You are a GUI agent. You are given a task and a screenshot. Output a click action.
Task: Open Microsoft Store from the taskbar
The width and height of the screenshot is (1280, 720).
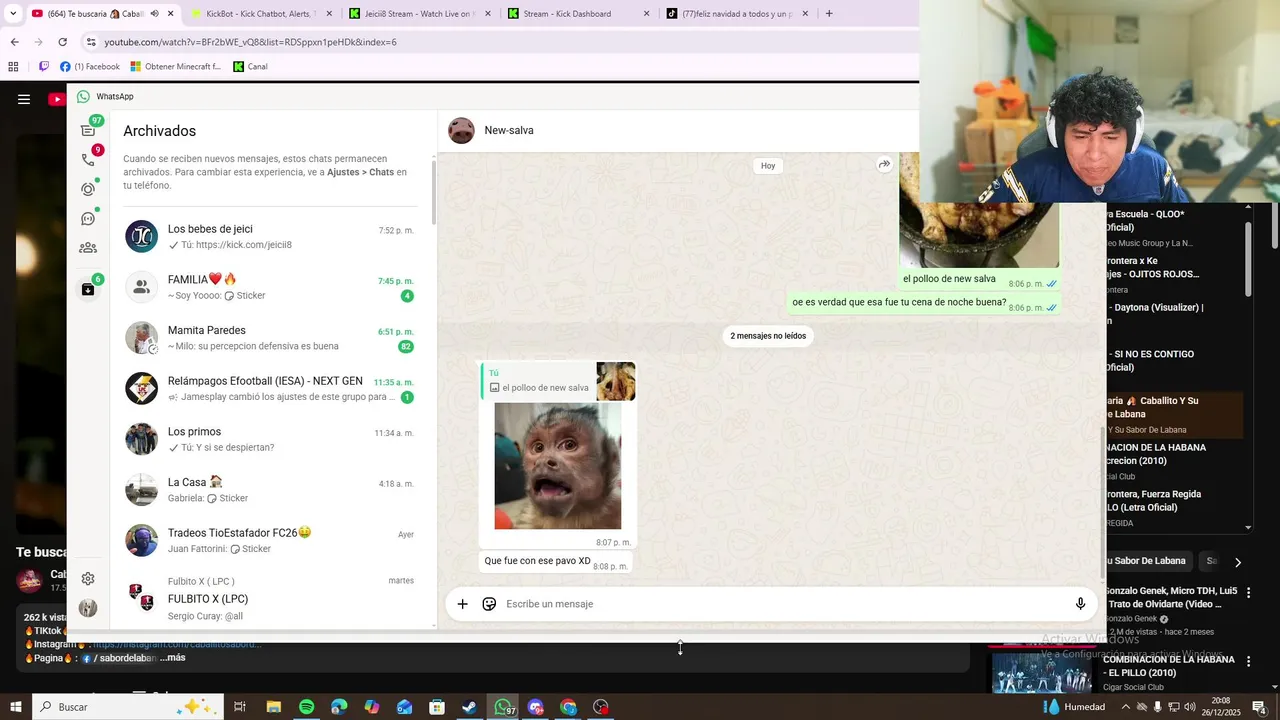[437, 707]
